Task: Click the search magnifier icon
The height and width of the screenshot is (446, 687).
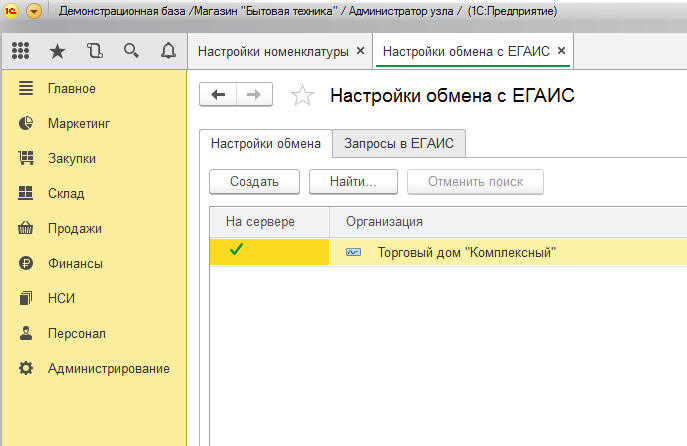Action: coord(131,51)
